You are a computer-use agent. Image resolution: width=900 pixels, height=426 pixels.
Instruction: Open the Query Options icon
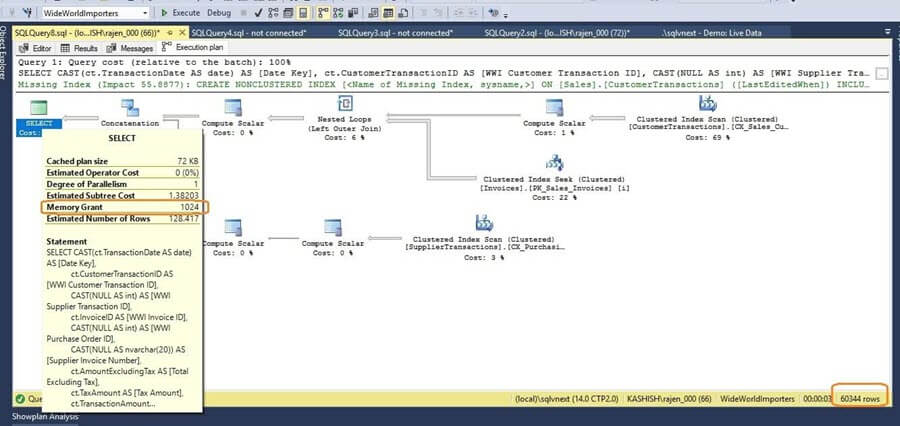point(288,13)
